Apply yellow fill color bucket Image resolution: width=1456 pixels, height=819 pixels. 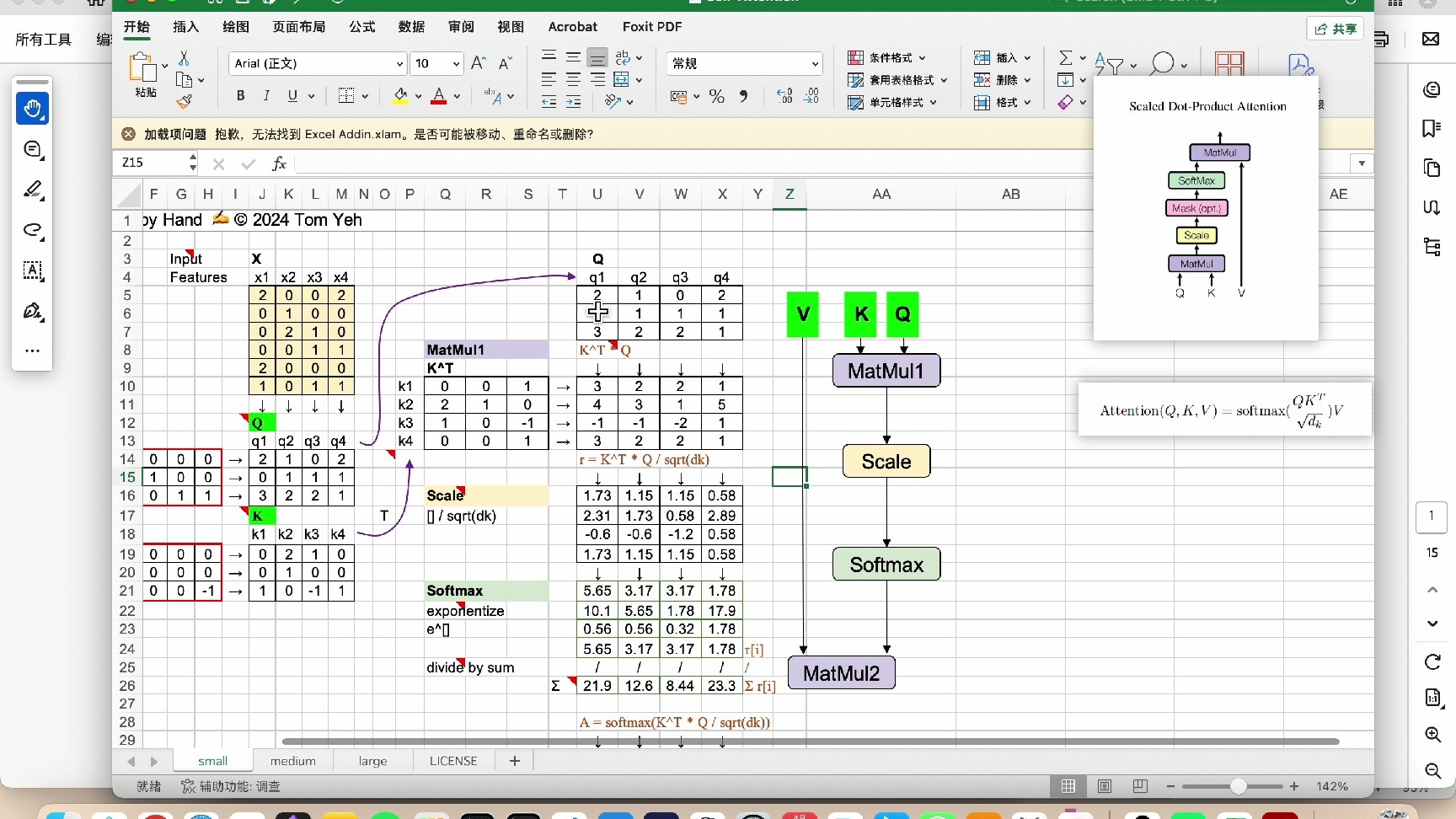click(400, 96)
